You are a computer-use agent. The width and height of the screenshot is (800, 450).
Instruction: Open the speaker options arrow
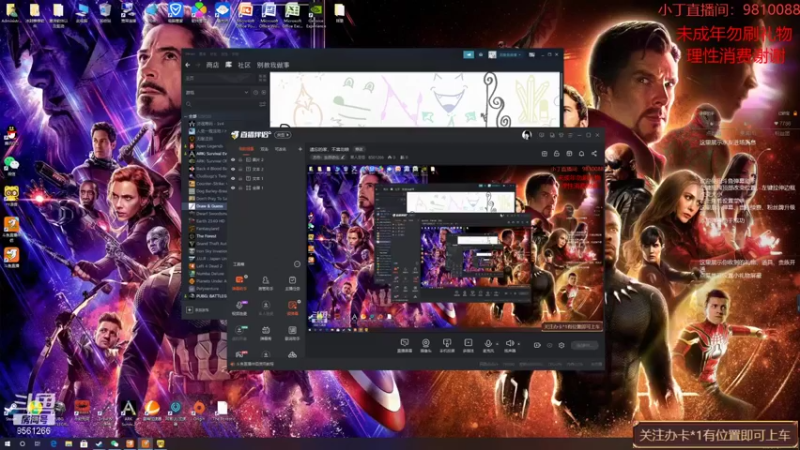point(519,344)
